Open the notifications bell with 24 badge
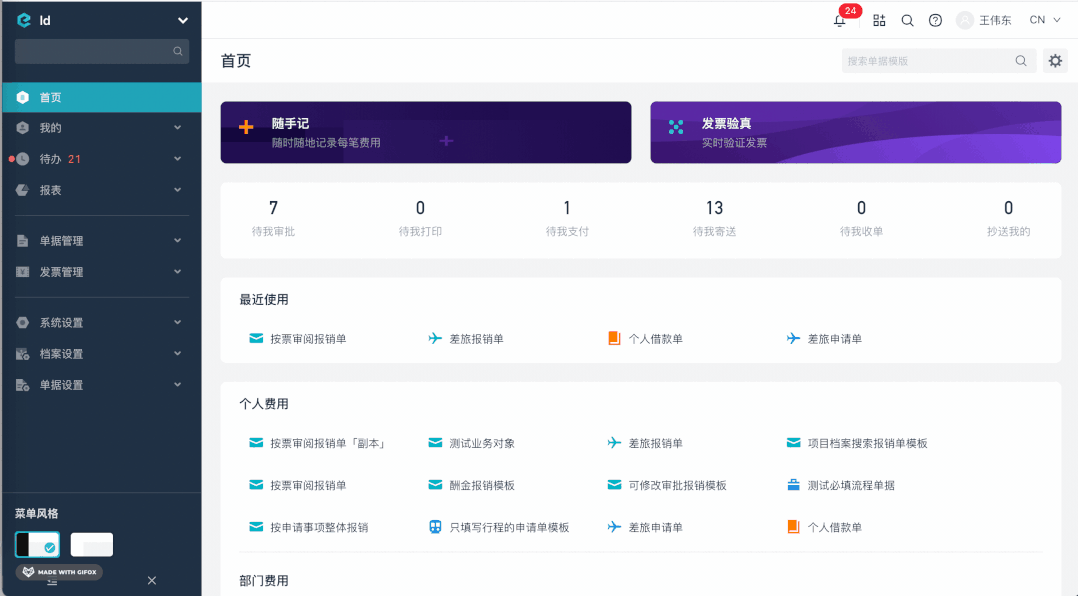The width and height of the screenshot is (1078, 596). pyautogui.click(x=839, y=21)
